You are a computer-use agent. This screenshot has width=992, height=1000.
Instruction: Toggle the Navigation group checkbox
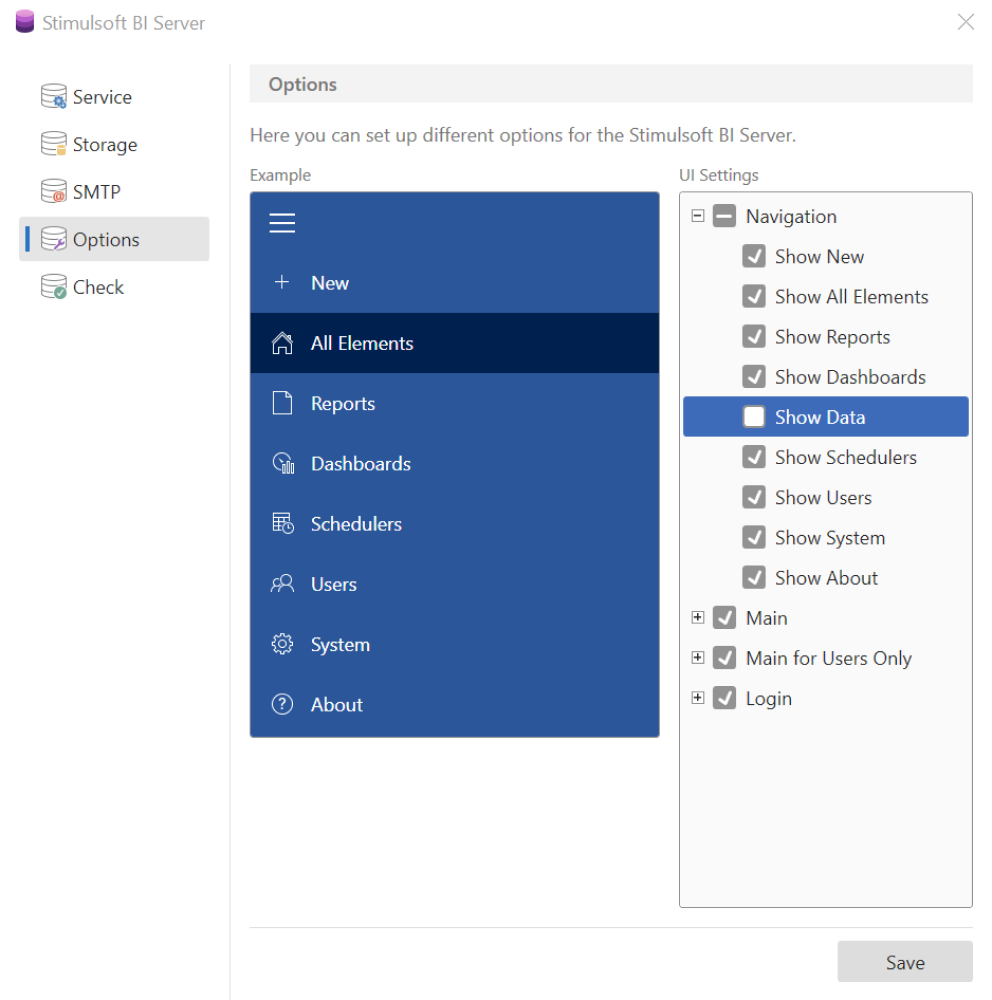click(x=724, y=216)
